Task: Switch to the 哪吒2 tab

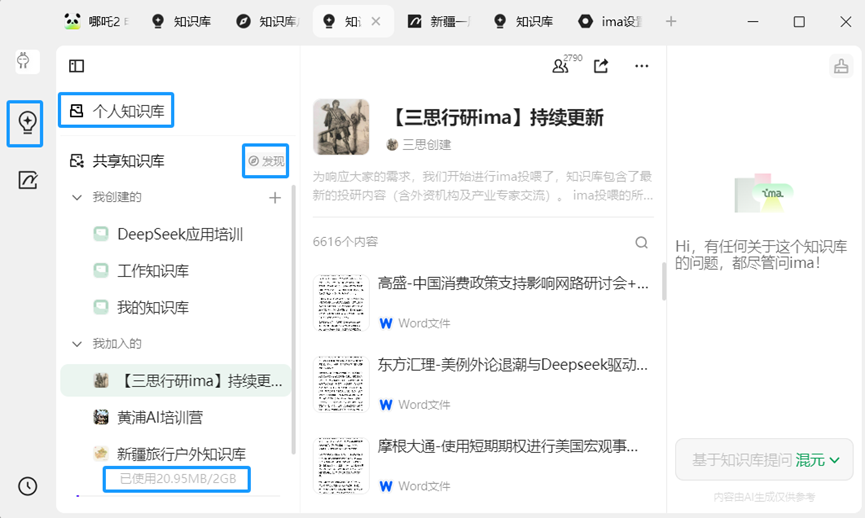Action: click(x=97, y=22)
